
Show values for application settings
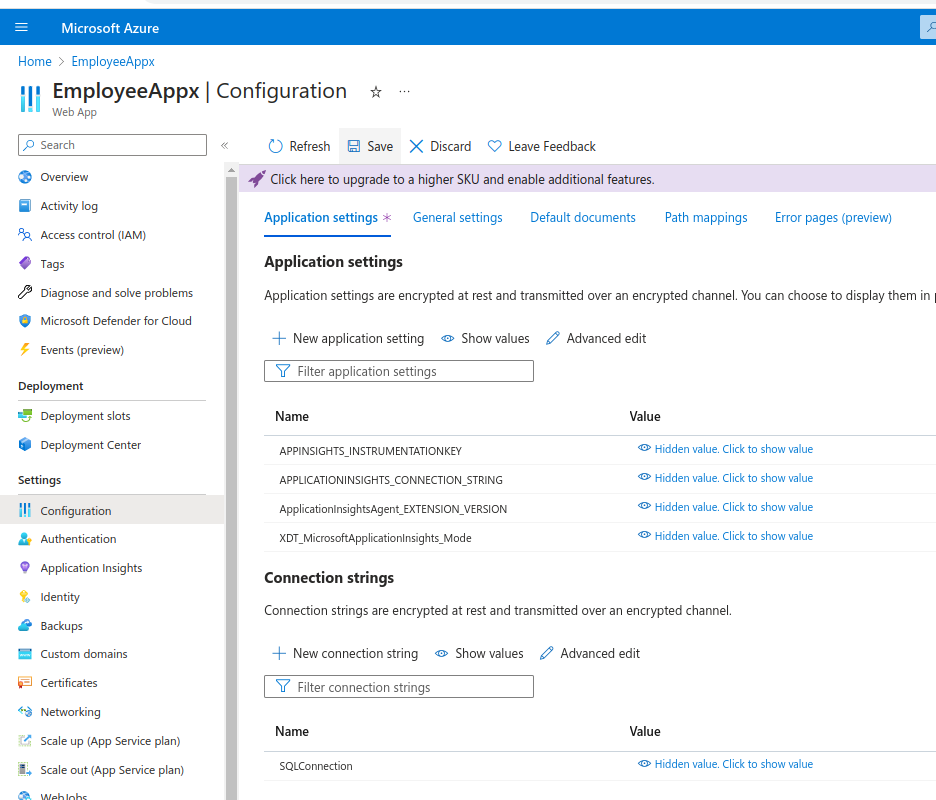[485, 339]
